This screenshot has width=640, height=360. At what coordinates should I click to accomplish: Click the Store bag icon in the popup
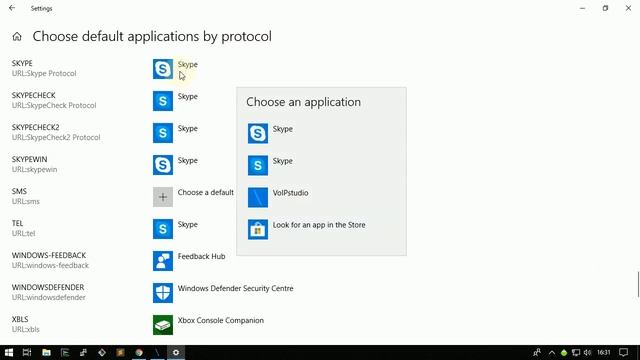pos(258,229)
